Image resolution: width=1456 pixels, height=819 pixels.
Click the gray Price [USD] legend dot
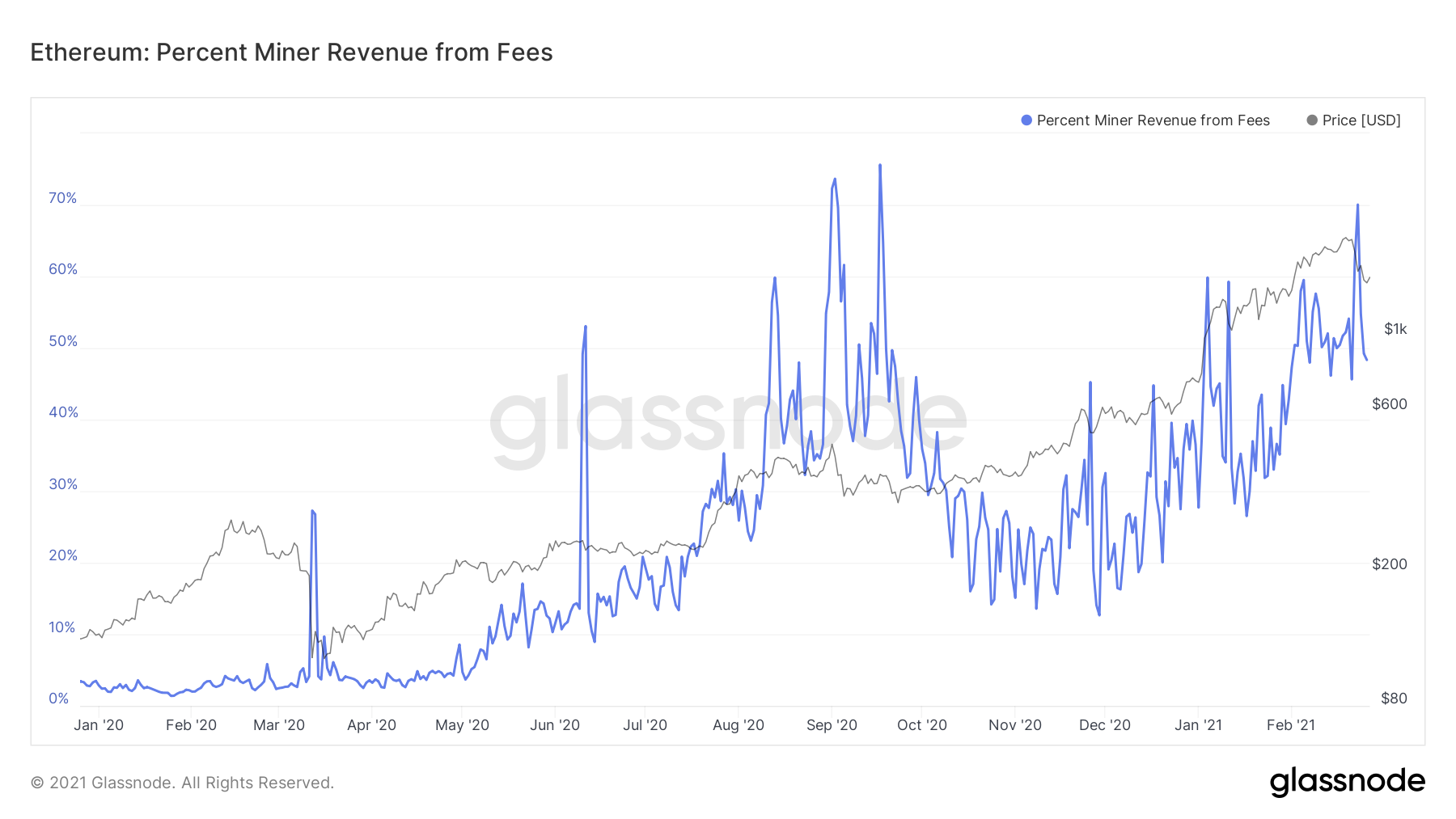point(1314,120)
